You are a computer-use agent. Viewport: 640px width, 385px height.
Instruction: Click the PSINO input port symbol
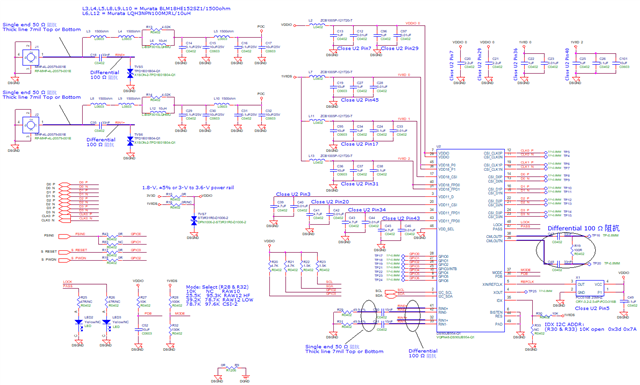(64, 236)
